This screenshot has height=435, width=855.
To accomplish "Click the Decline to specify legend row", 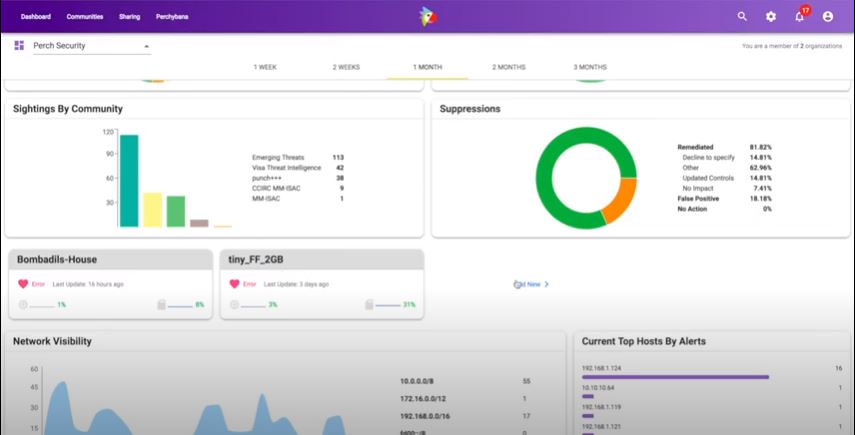I will point(725,158).
